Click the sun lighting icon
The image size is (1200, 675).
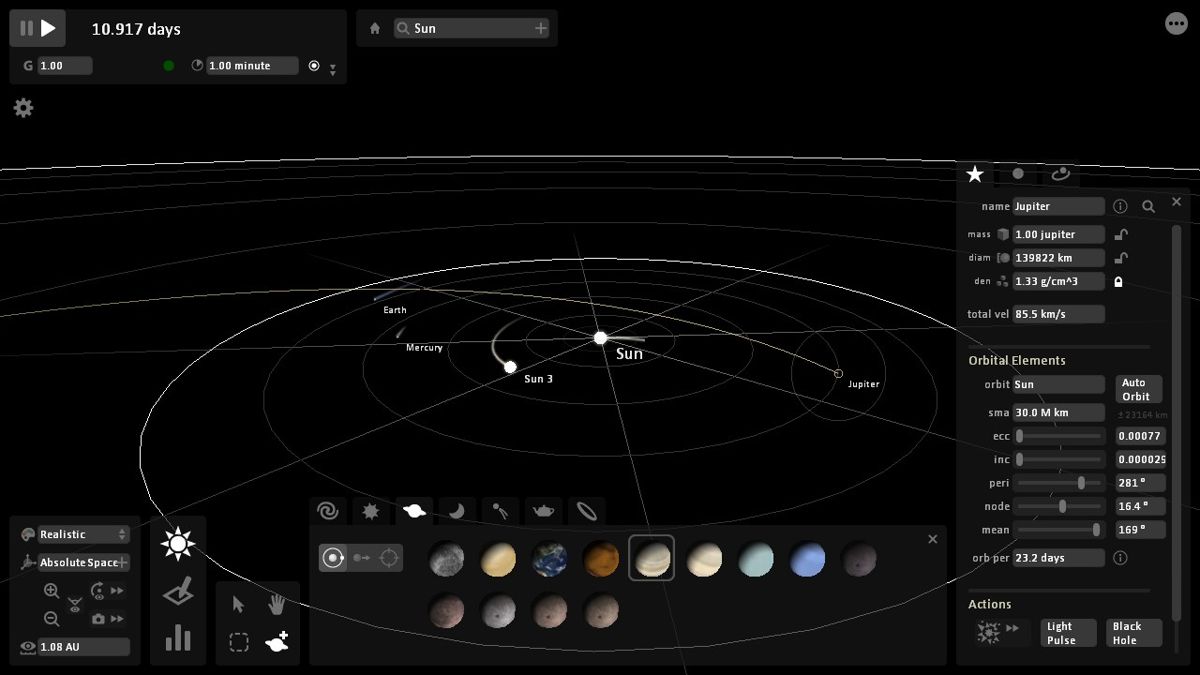point(178,543)
